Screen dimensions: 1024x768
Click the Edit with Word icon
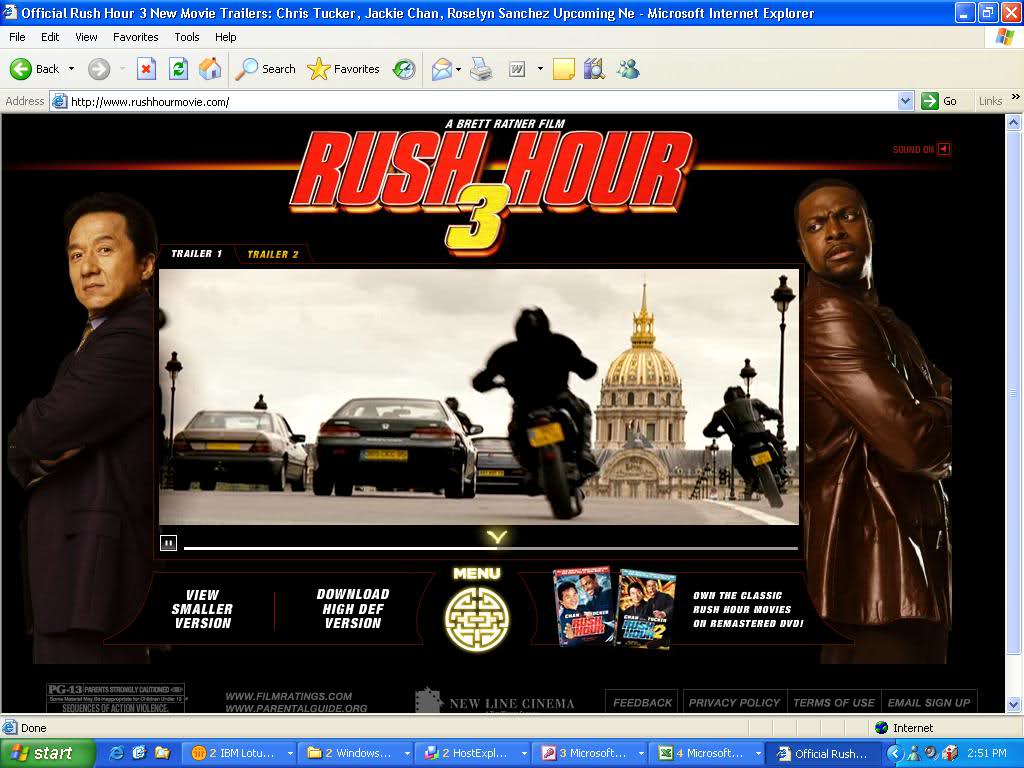pyautogui.click(x=517, y=69)
